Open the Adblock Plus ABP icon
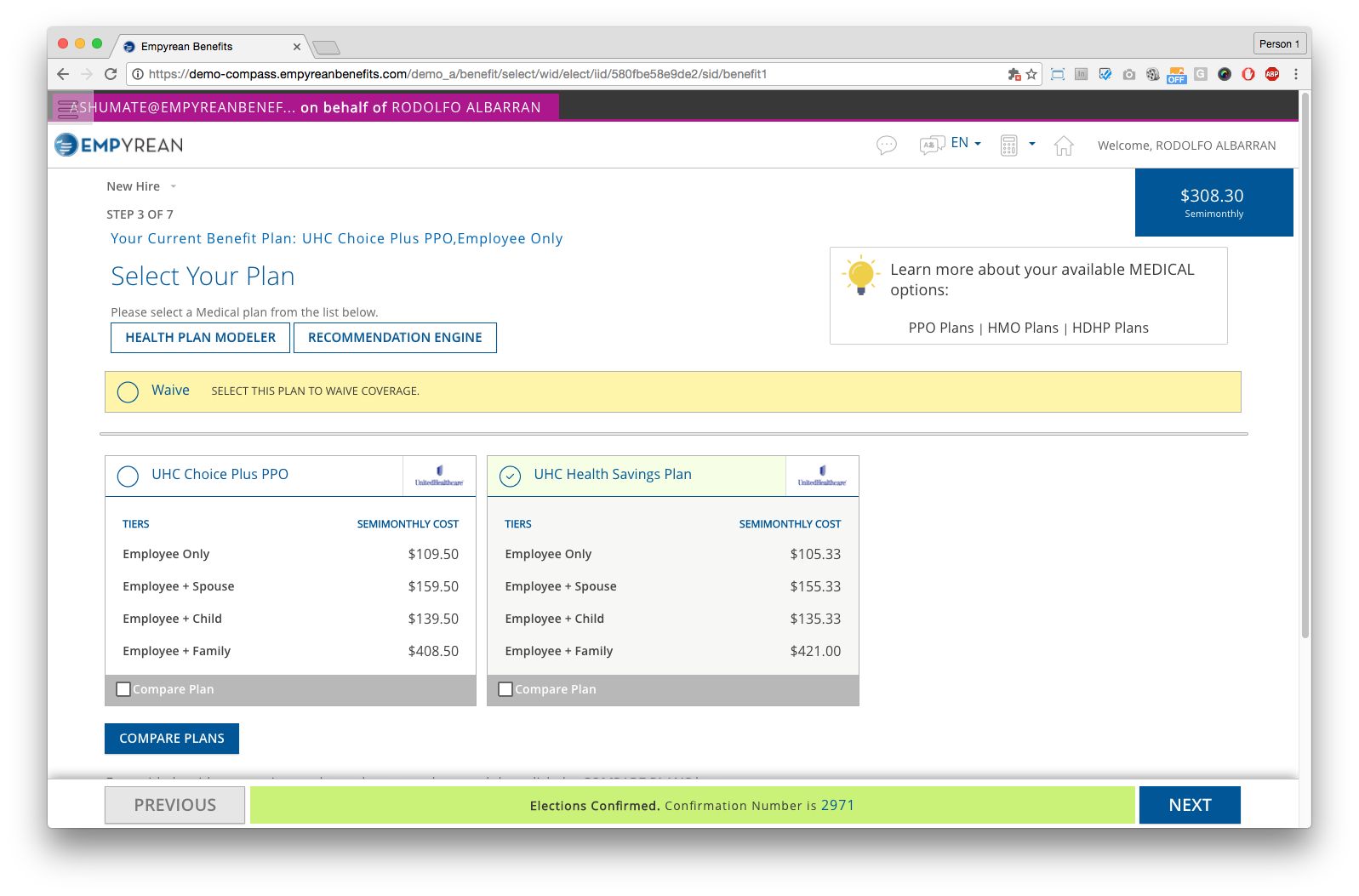The width and height of the screenshot is (1359, 896). tap(1272, 74)
